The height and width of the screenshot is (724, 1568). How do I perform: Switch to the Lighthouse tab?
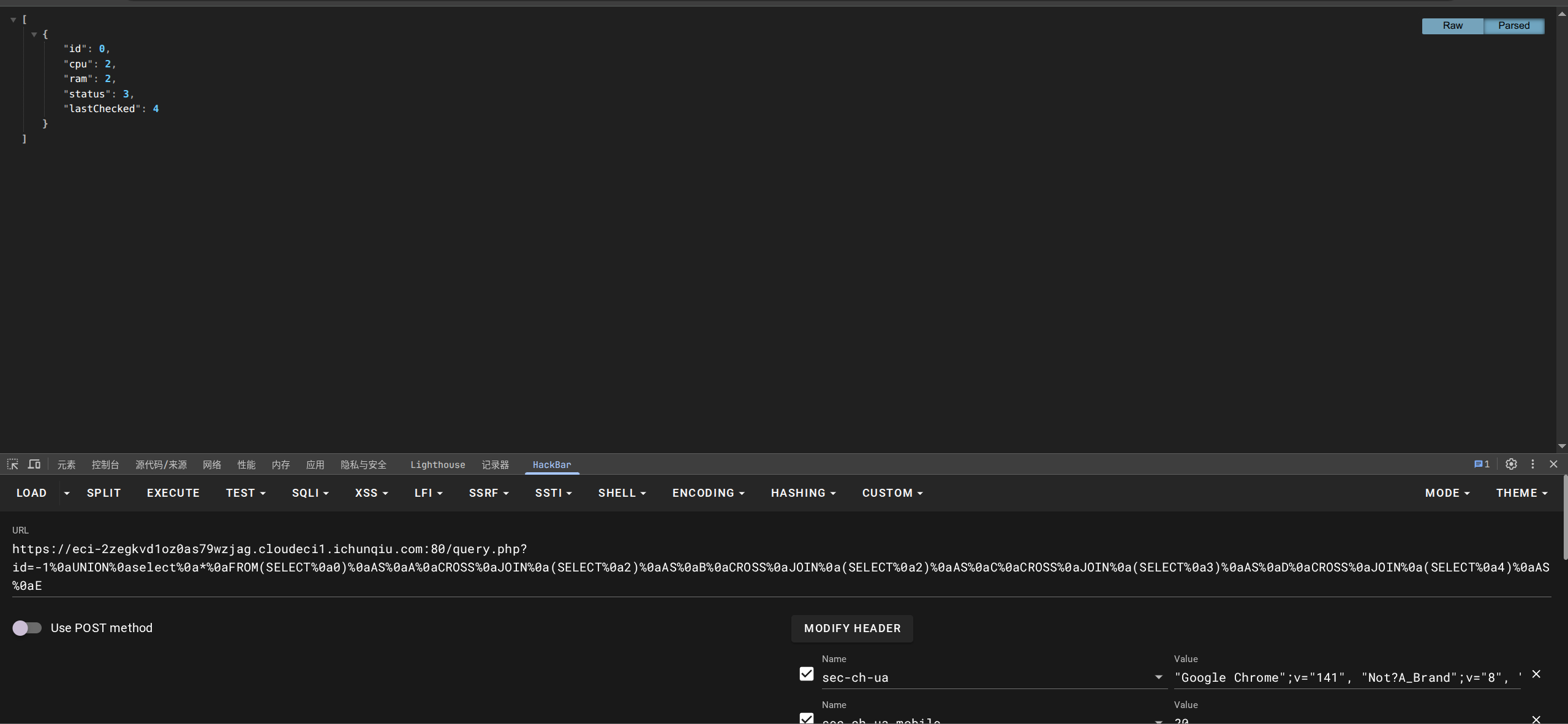pyautogui.click(x=437, y=465)
